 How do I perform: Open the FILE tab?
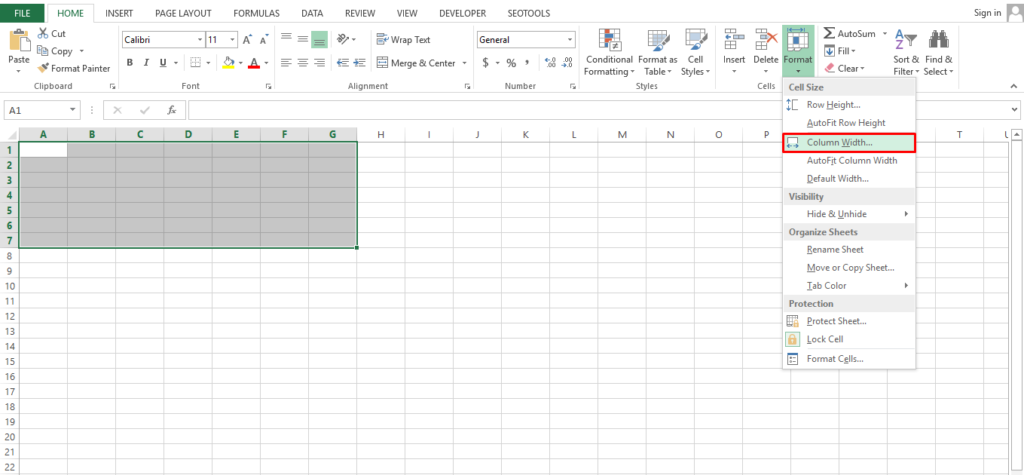click(22, 13)
